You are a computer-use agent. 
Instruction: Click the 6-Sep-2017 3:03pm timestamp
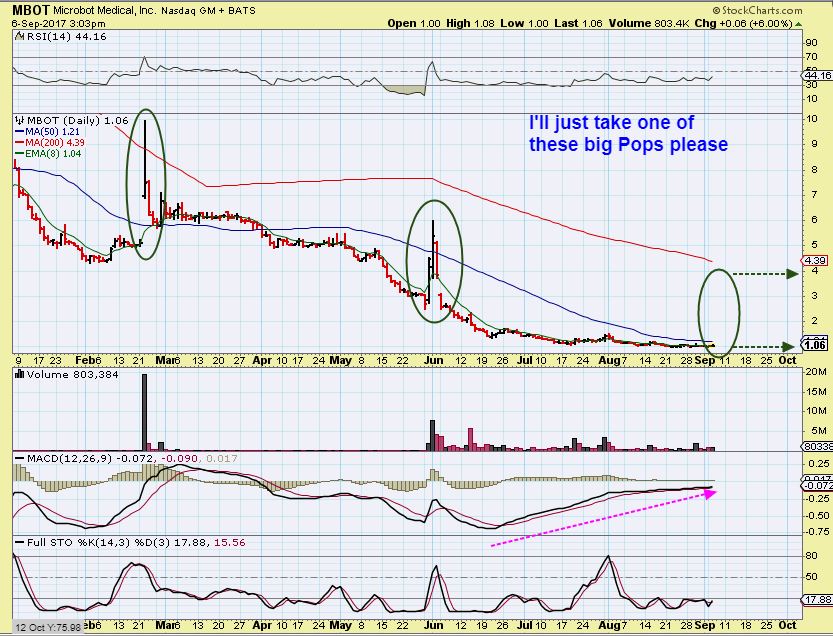tap(58, 24)
